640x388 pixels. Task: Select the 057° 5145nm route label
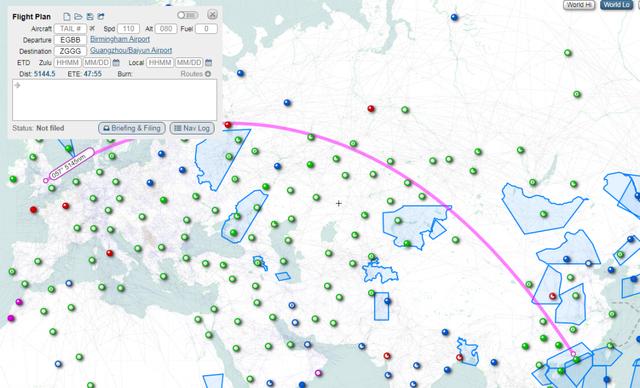point(71,164)
